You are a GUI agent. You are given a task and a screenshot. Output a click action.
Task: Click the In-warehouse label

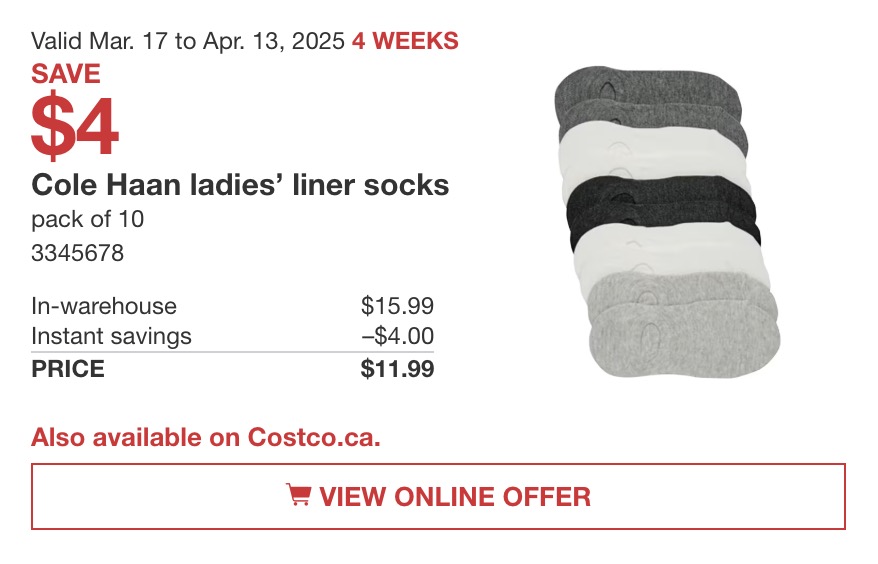pos(104,306)
